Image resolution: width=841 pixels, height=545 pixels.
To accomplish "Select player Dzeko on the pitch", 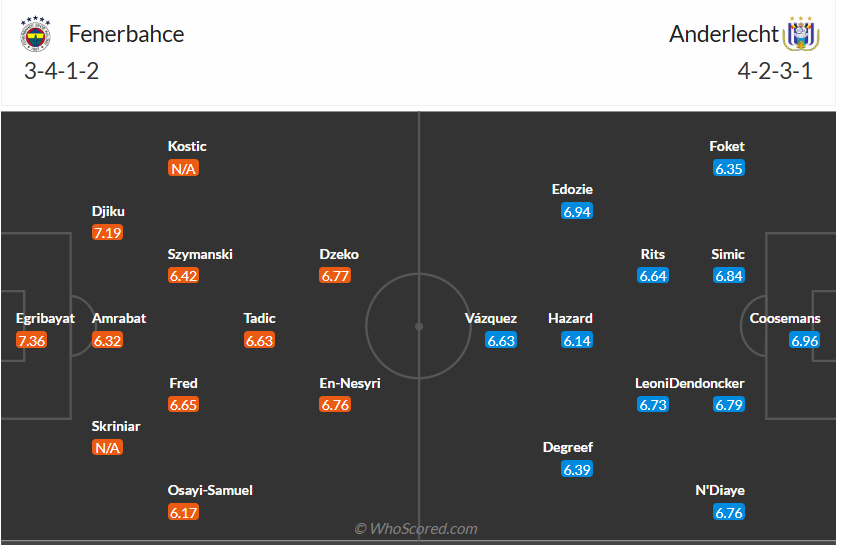I will [x=339, y=254].
